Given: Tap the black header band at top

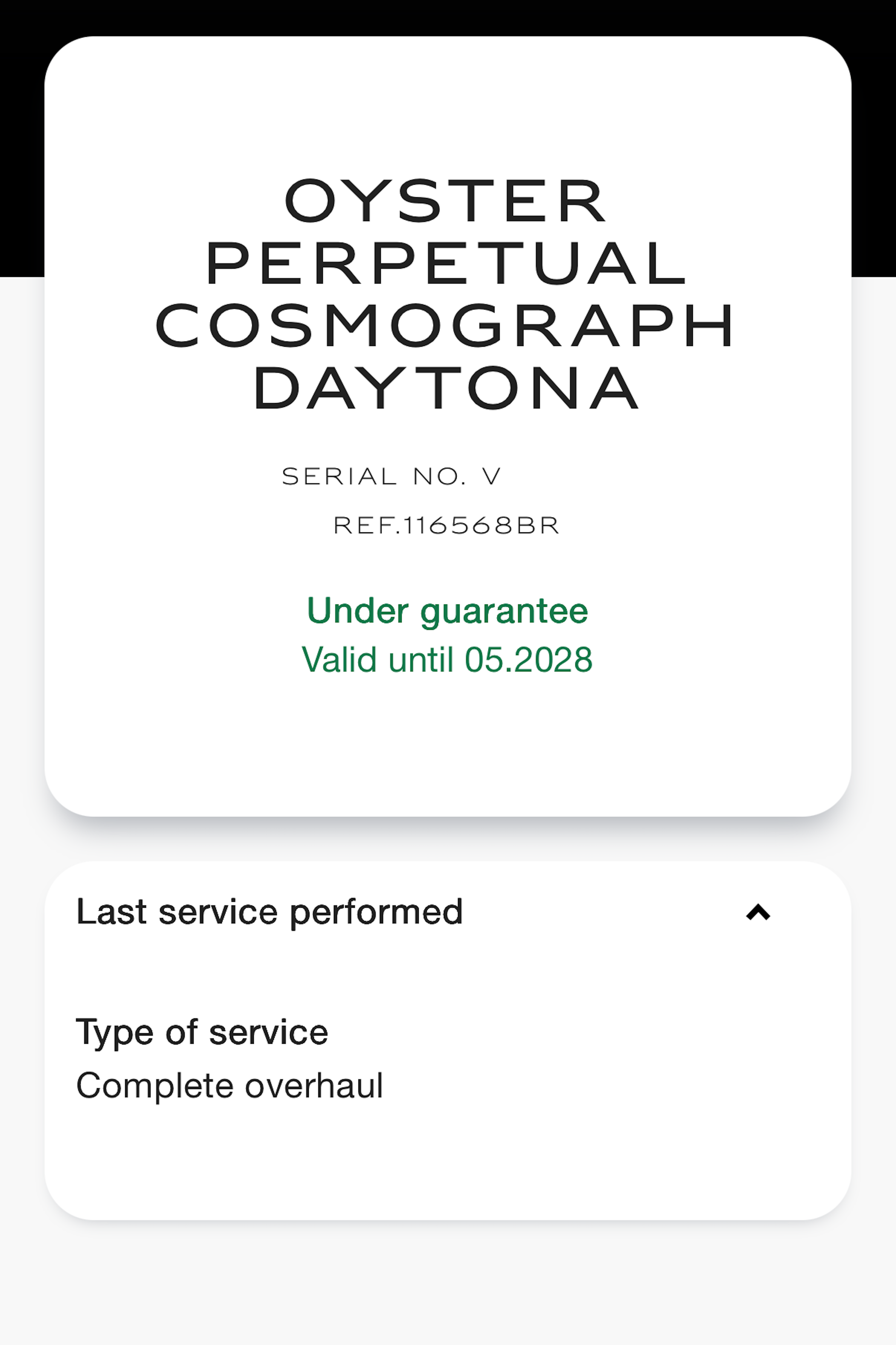Looking at the screenshot, I should (x=448, y=17).
